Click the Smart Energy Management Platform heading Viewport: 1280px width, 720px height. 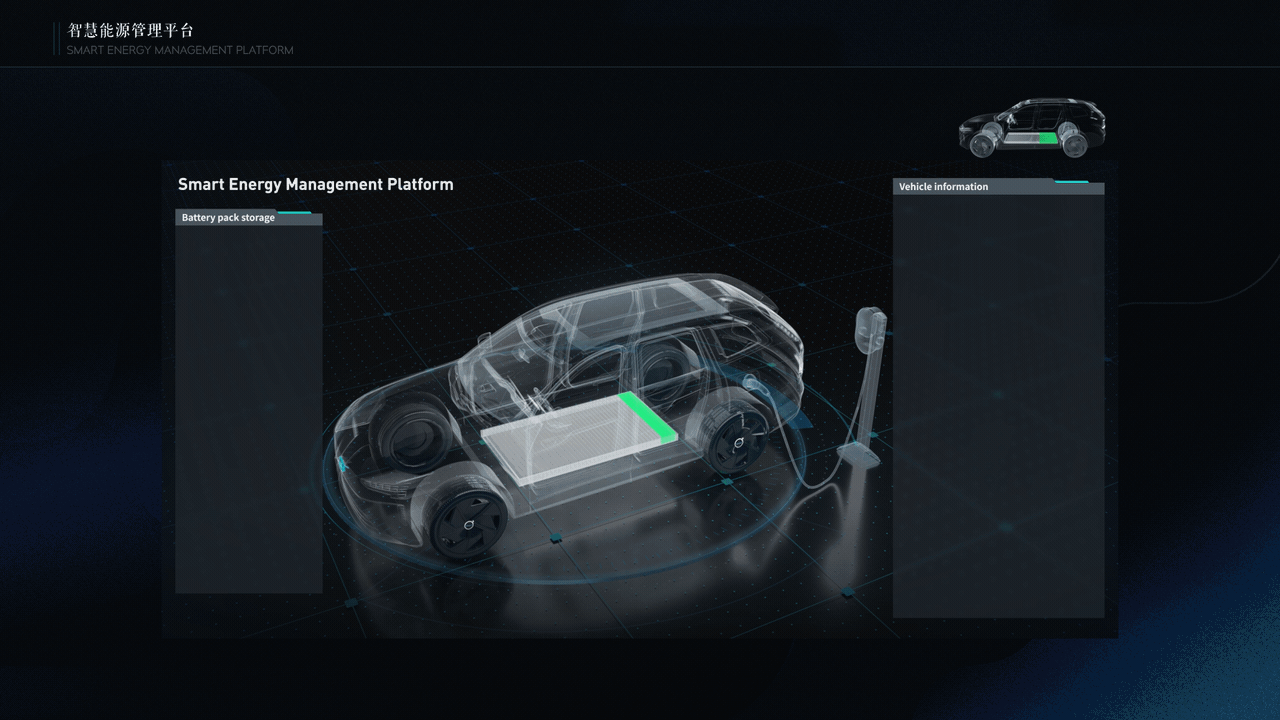pos(316,185)
